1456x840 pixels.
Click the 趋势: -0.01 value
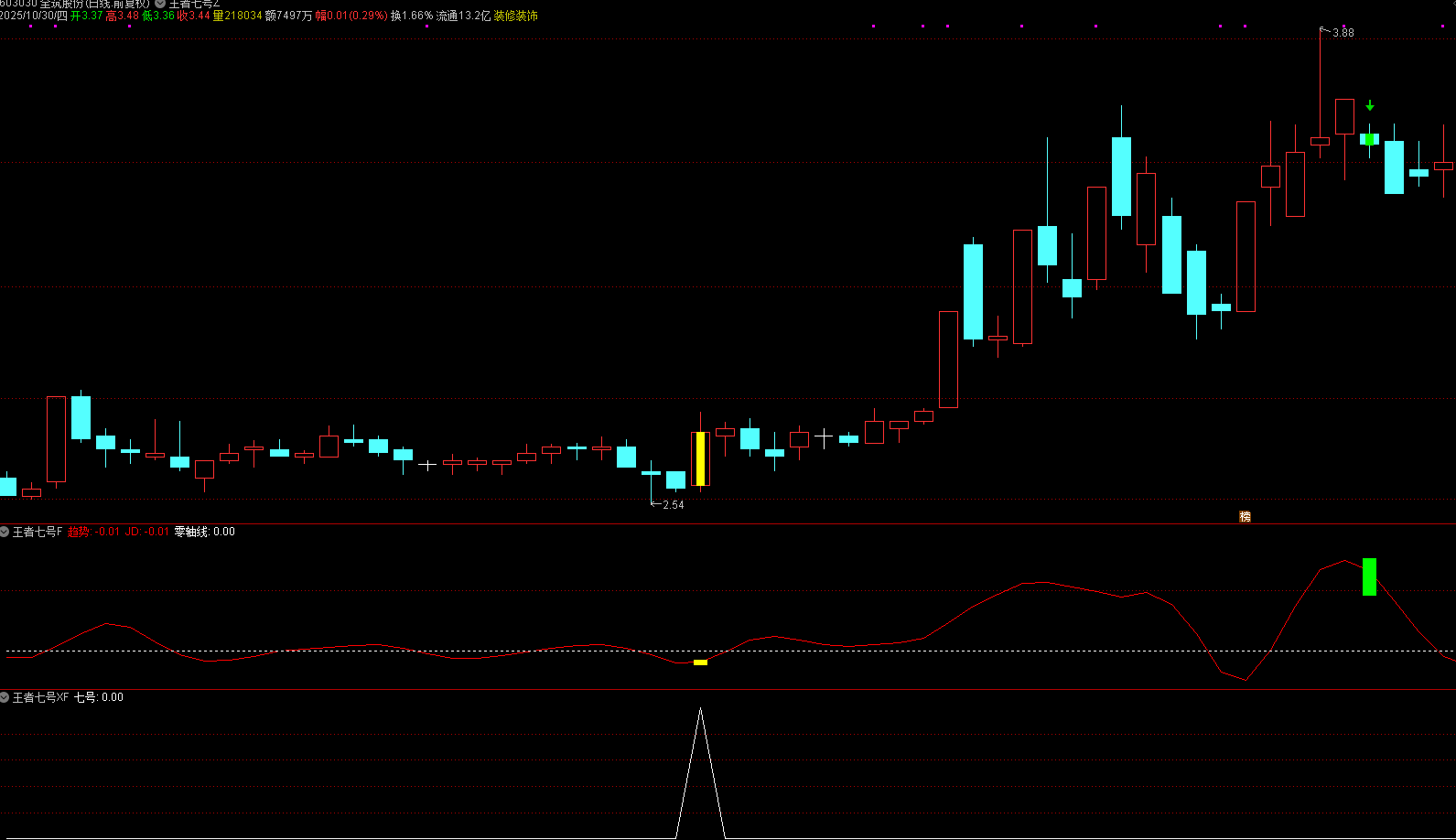point(93,532)
